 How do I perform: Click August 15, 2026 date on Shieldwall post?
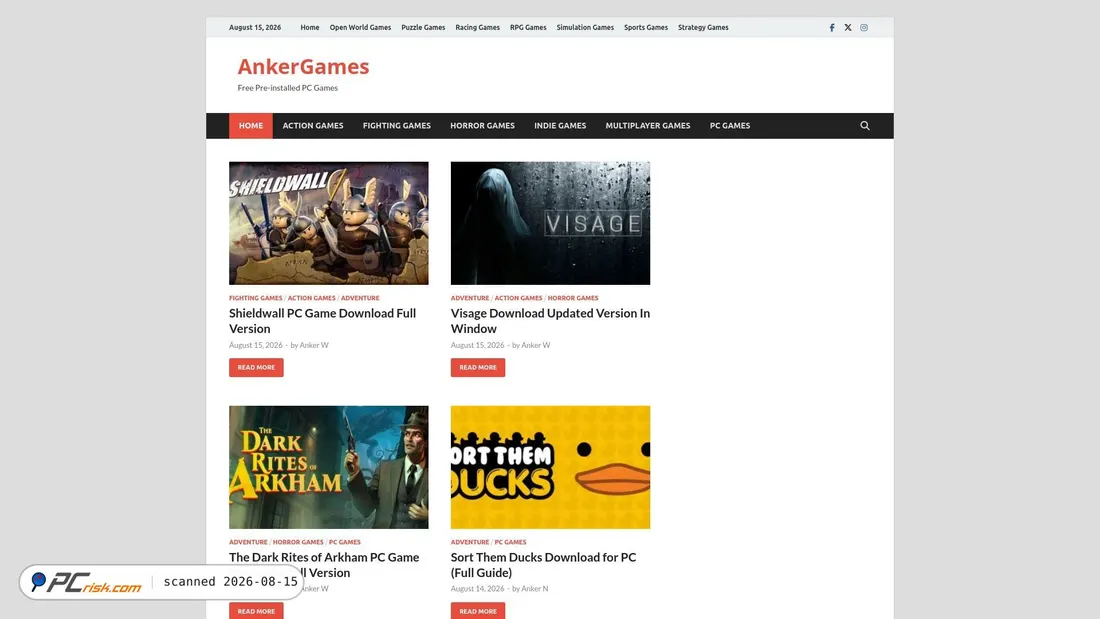click(255, 345)
